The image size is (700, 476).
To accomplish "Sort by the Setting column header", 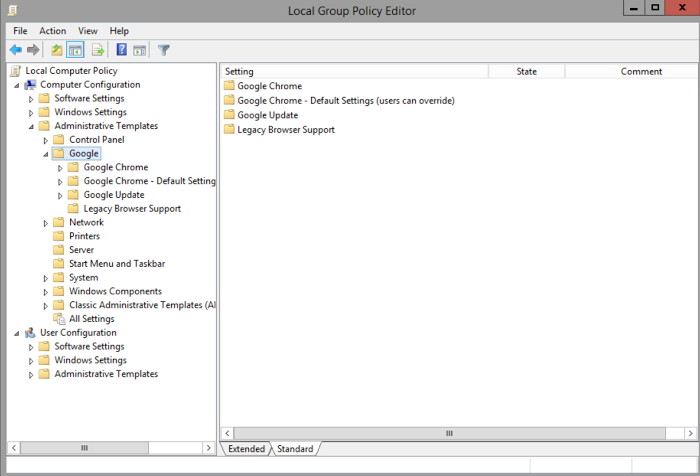I will 354,71.
